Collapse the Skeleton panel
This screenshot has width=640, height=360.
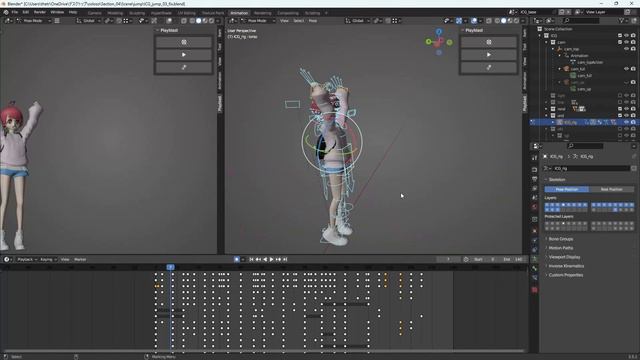[x=557, y=180]
